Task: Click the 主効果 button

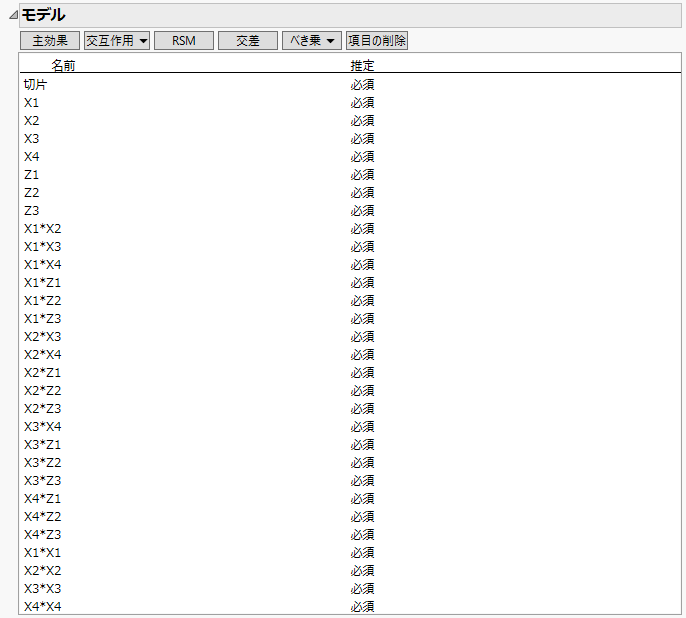Action: click(50, 41)
